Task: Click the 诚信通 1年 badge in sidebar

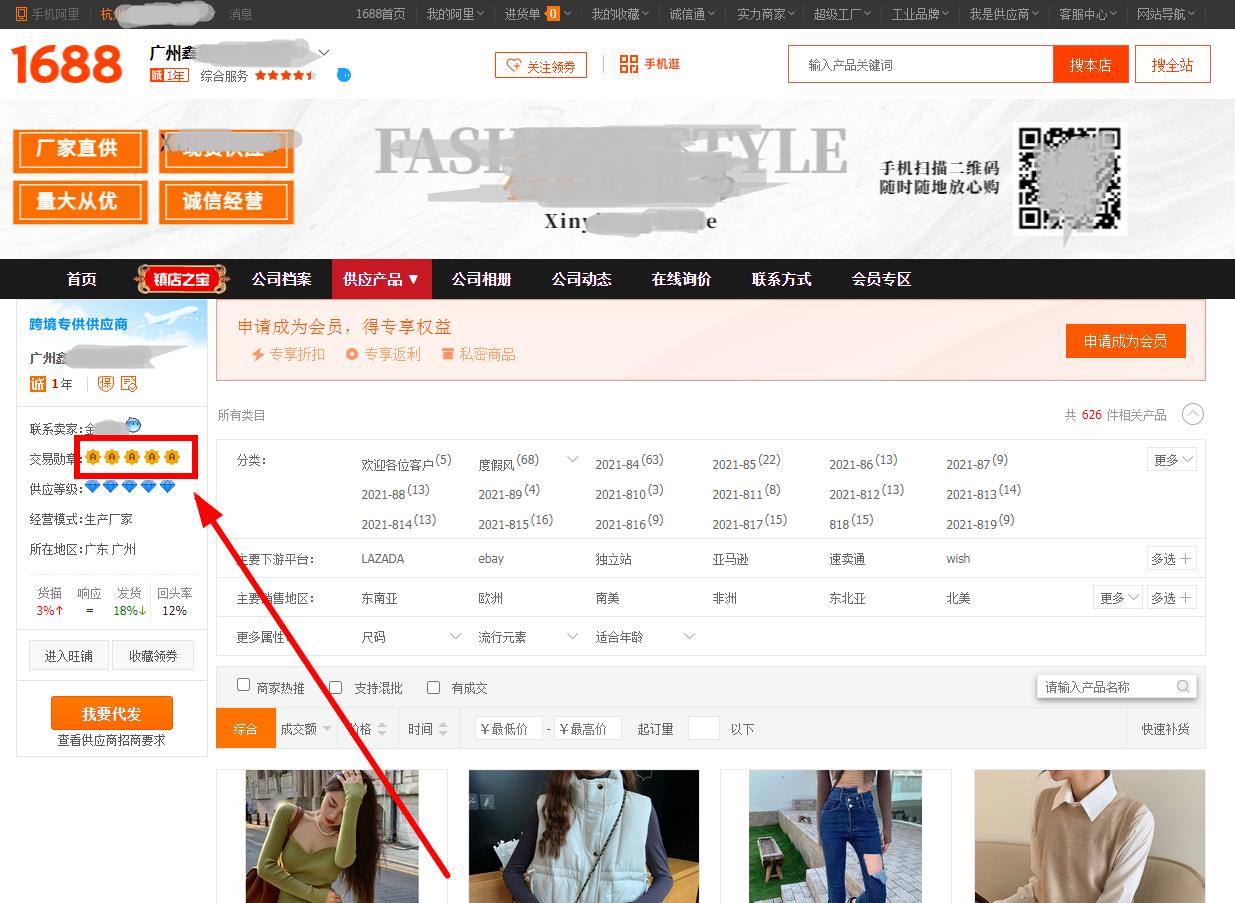Action: 51,384
